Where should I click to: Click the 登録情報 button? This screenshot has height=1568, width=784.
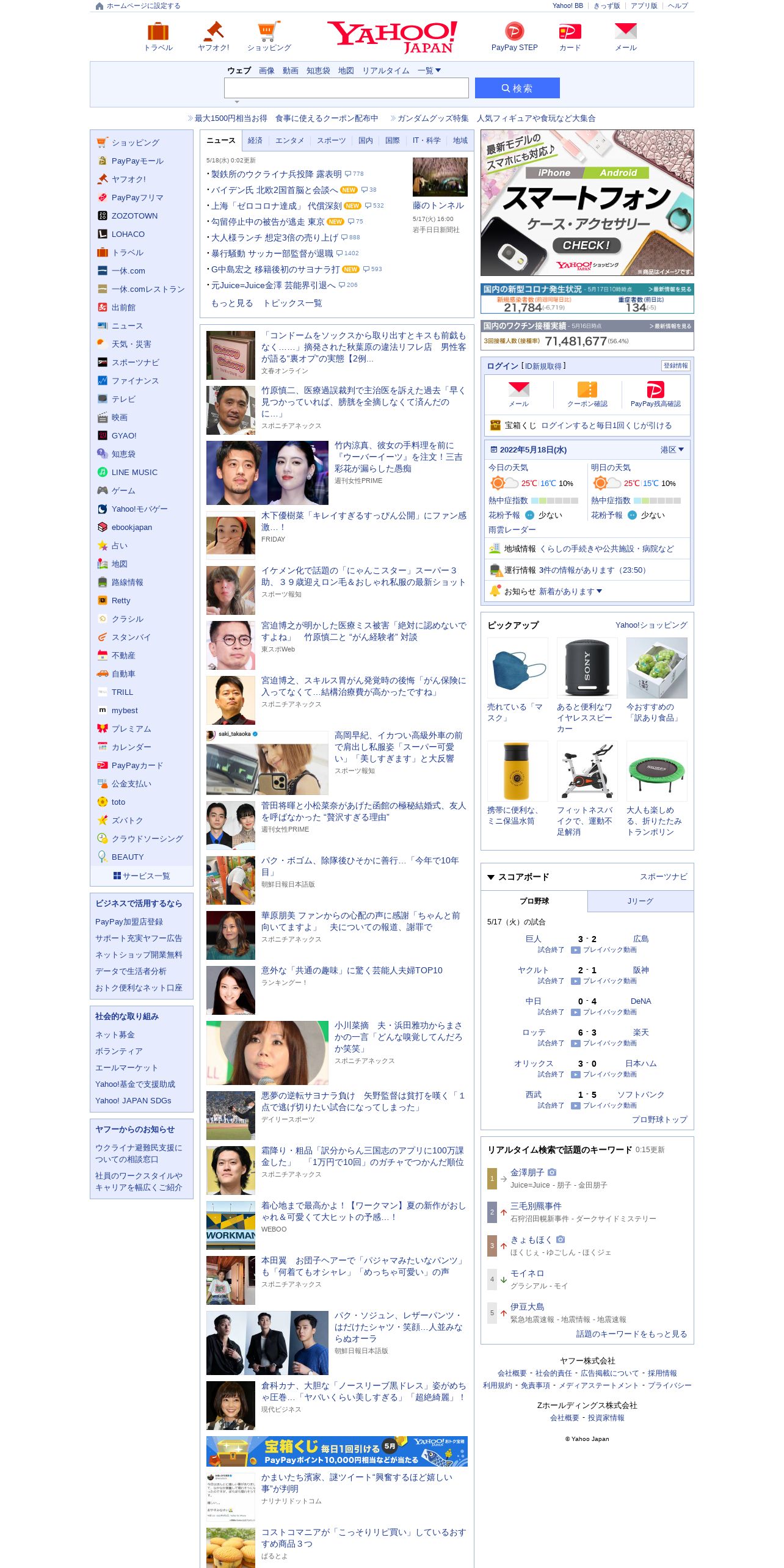pos(675,366)
